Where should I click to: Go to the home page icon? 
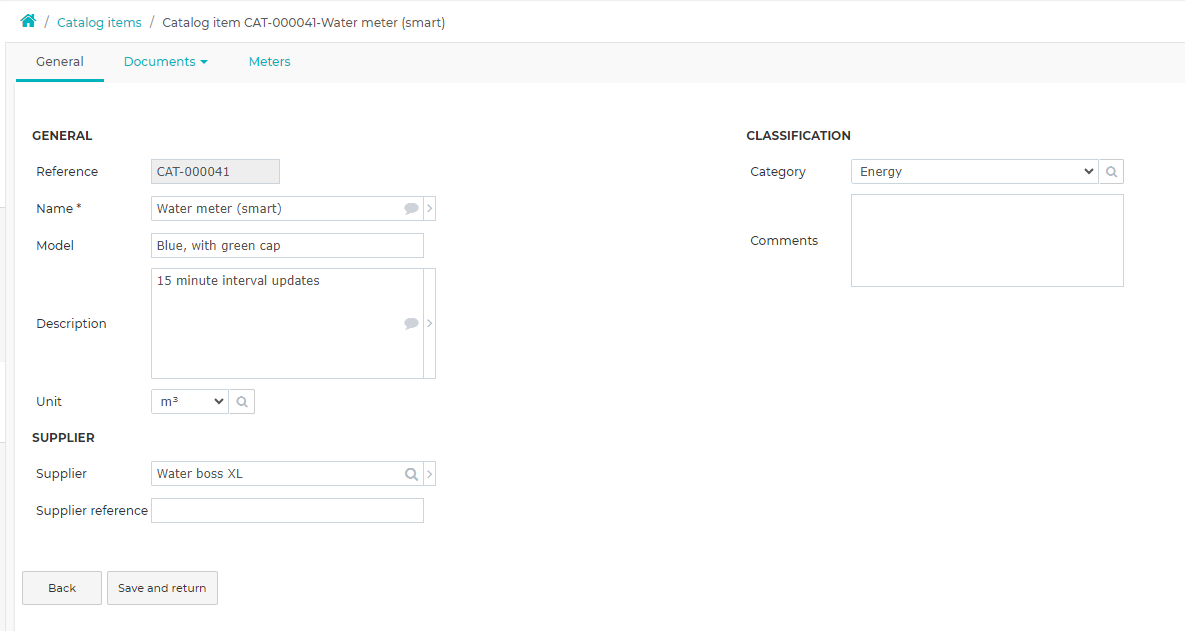(x=28, y=21)
